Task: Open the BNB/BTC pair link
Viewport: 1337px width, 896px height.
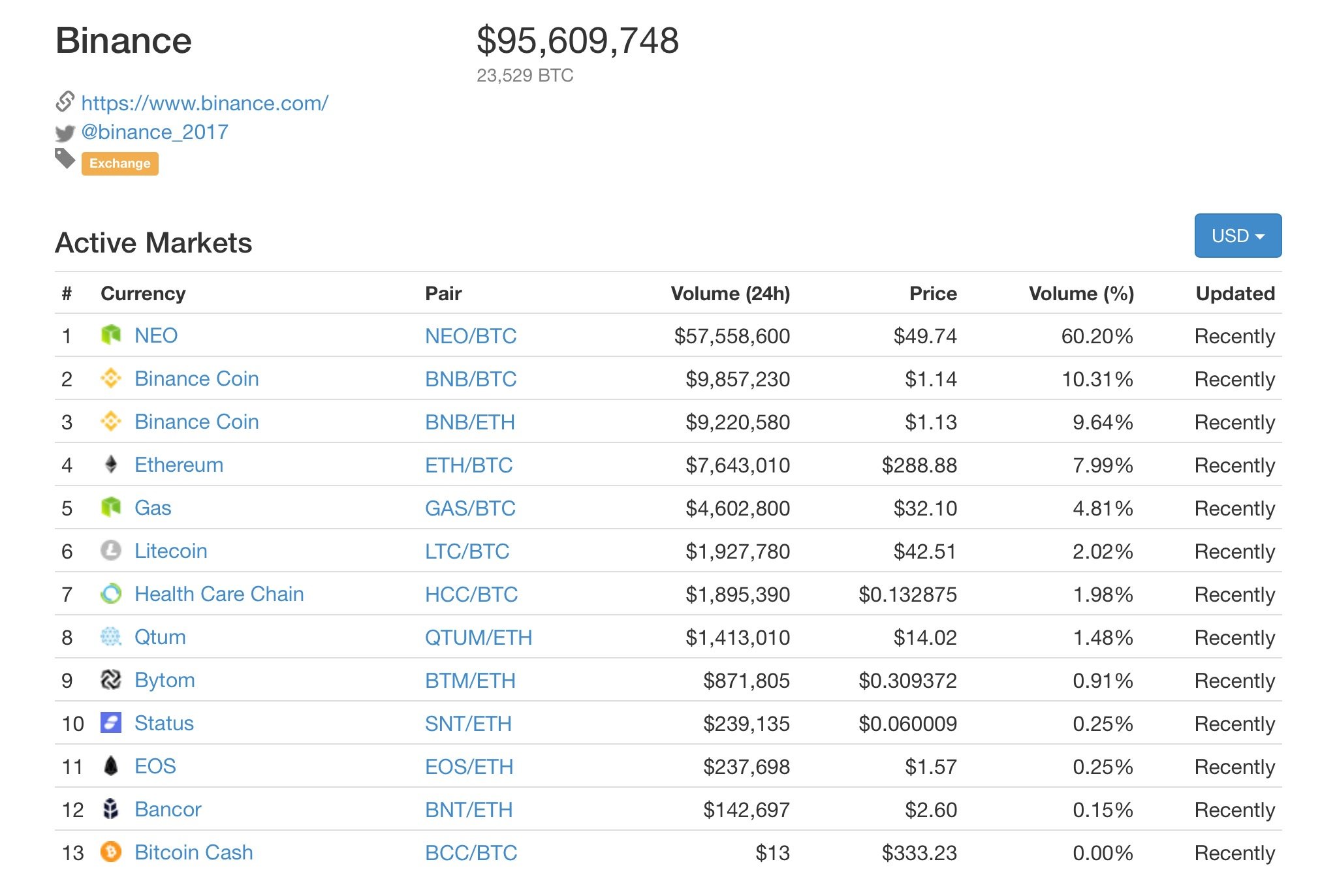Action: point(471,379)
